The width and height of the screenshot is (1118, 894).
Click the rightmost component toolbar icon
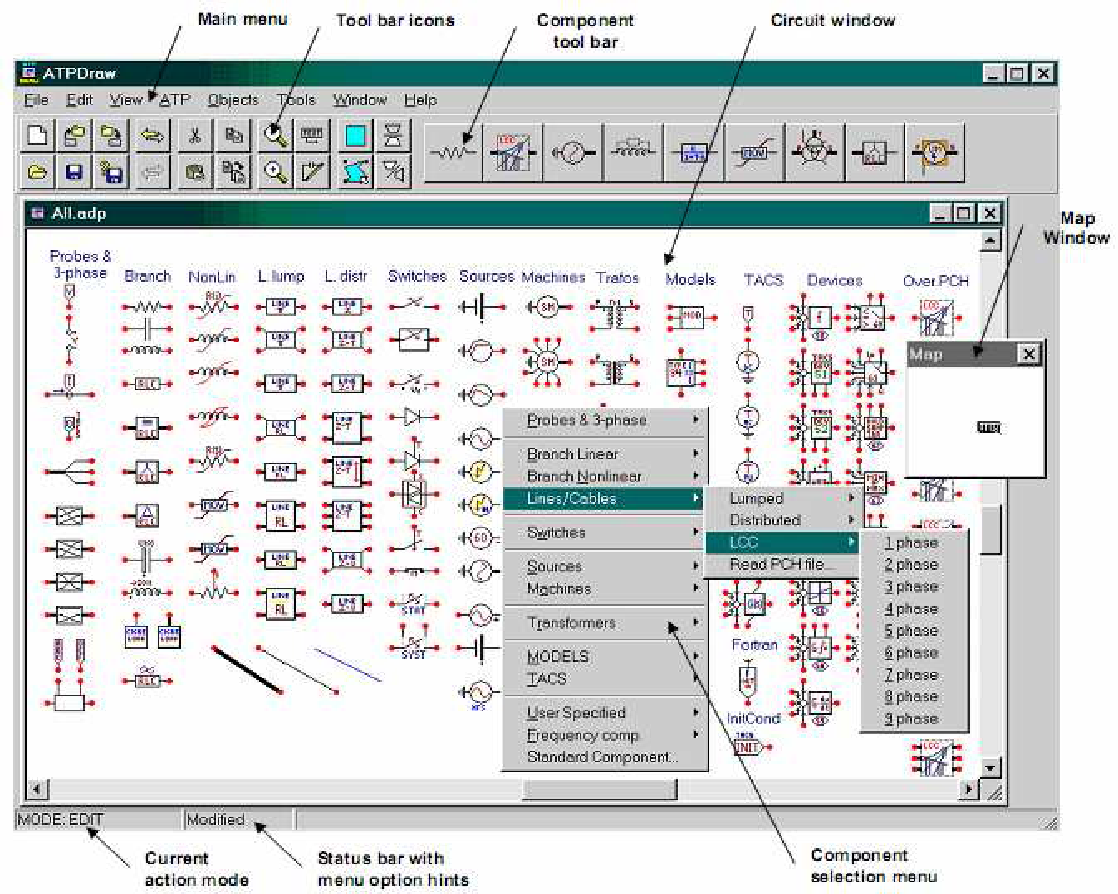point(934,153)
